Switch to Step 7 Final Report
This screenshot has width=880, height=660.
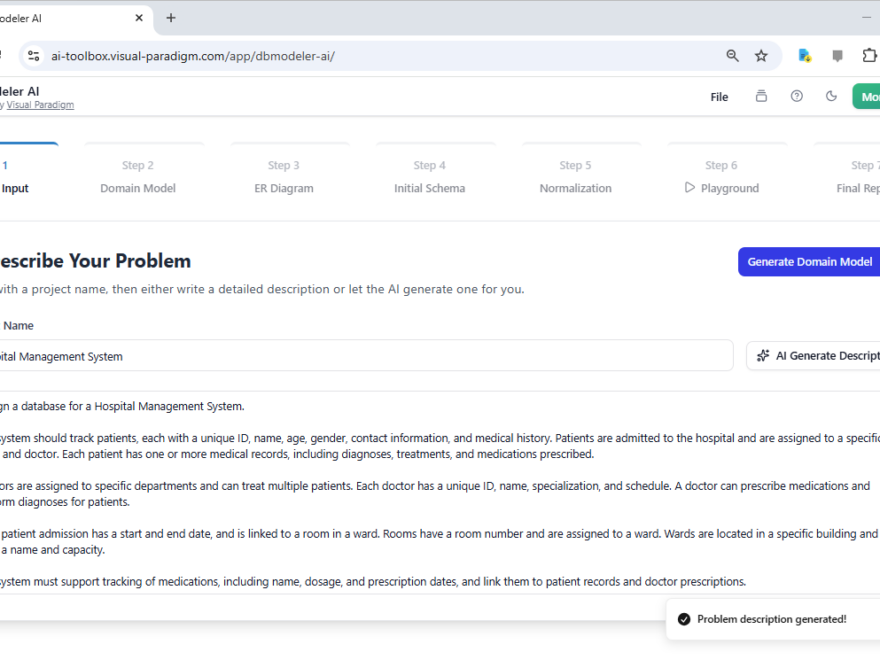855,188
